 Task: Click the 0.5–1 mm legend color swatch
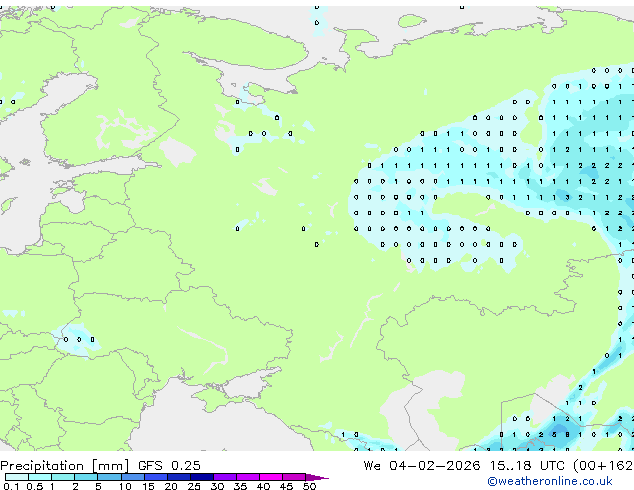[x=40, y=477]
